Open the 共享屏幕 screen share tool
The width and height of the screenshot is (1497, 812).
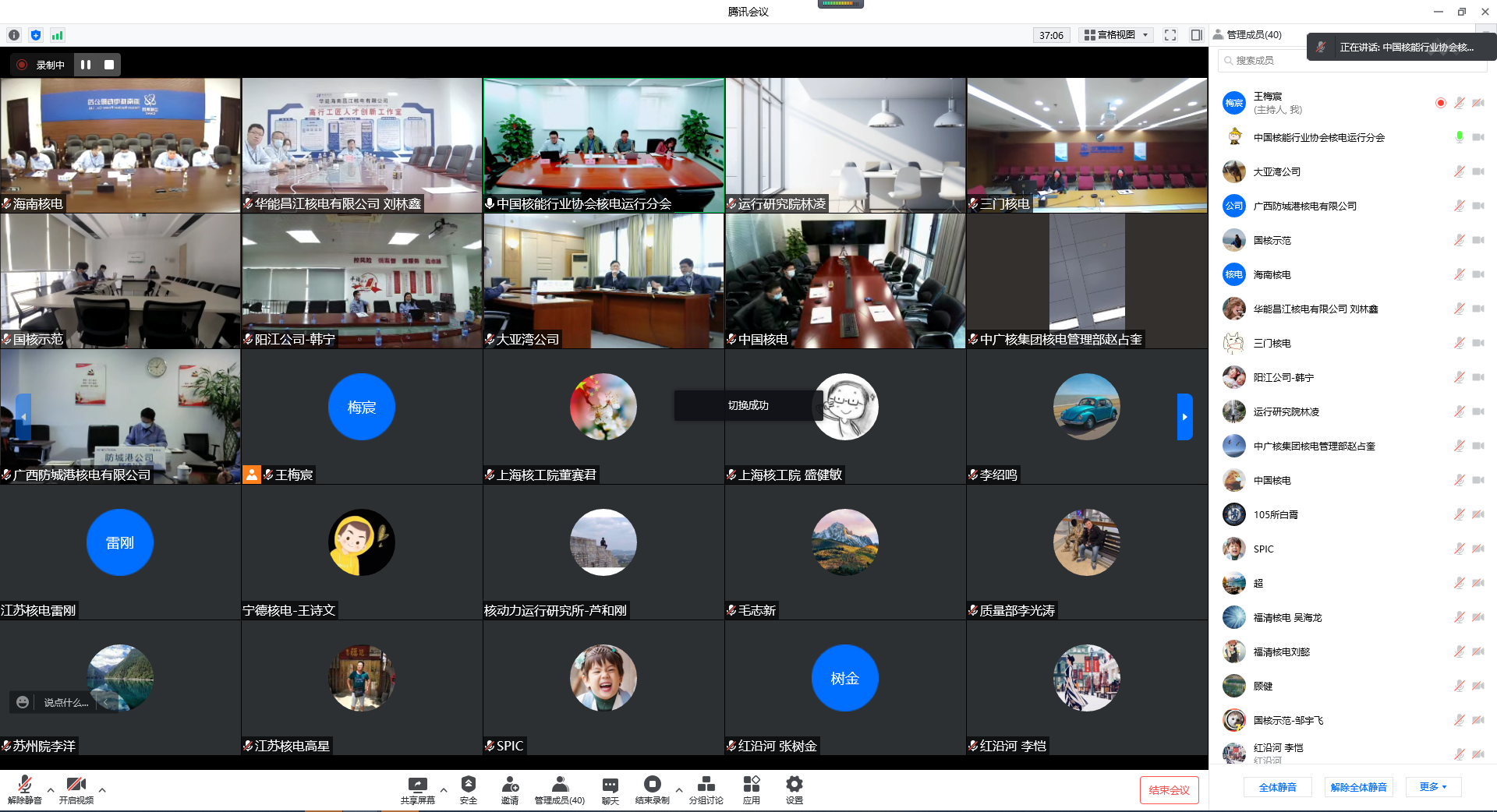[x=417, y=789]
